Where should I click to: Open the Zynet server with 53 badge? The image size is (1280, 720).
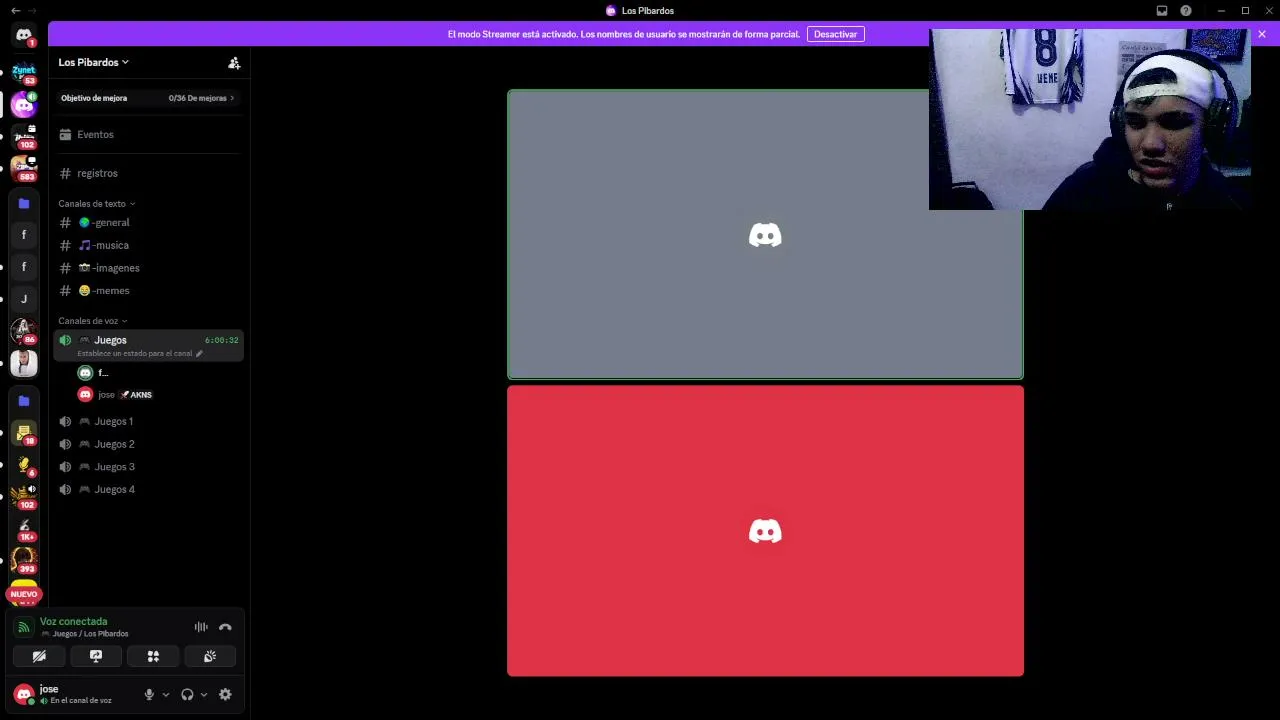click(x=24, y=73)
